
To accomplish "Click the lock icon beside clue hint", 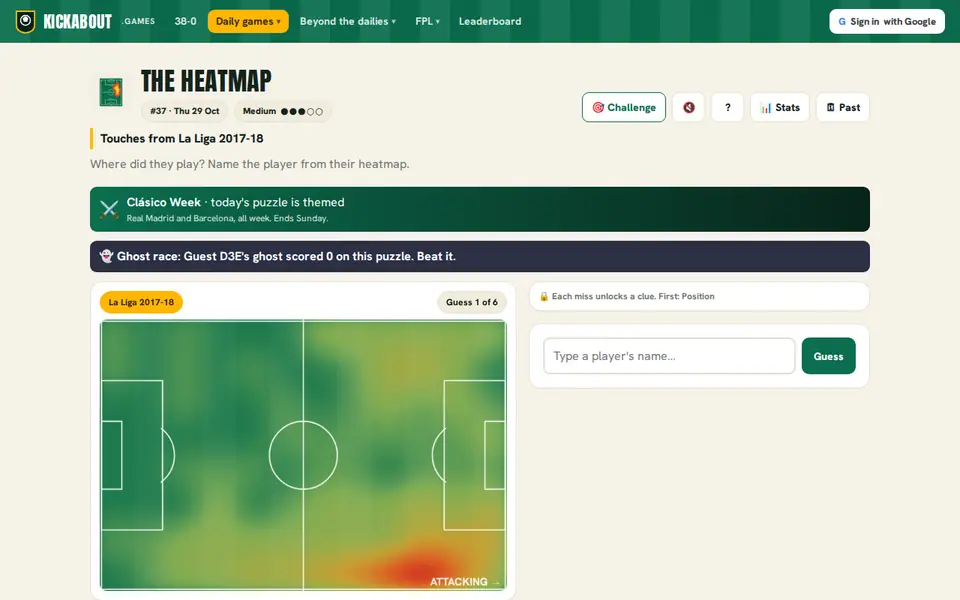I will (x=544, y=296).
